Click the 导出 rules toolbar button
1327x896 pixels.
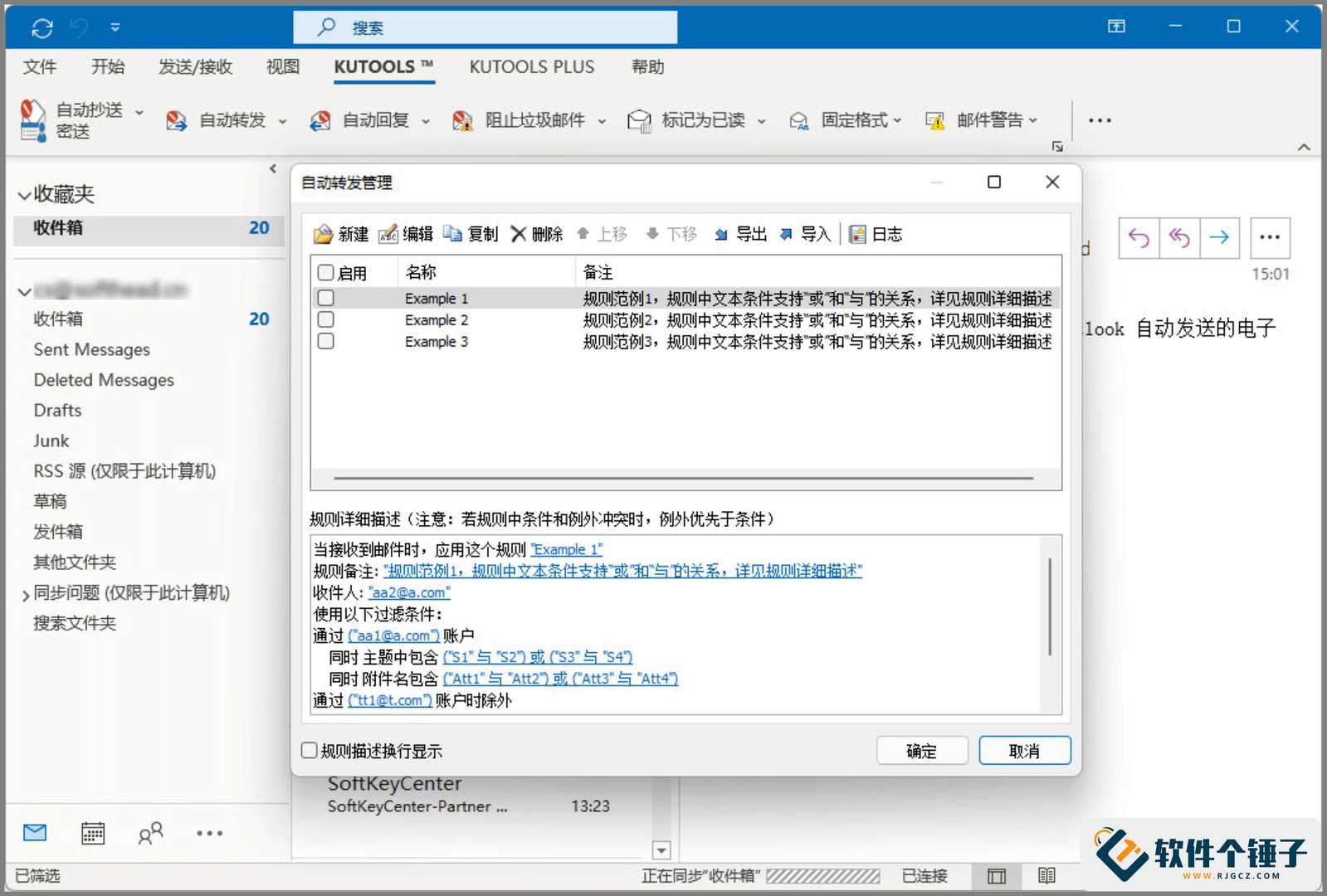click(x=740, y=234)
